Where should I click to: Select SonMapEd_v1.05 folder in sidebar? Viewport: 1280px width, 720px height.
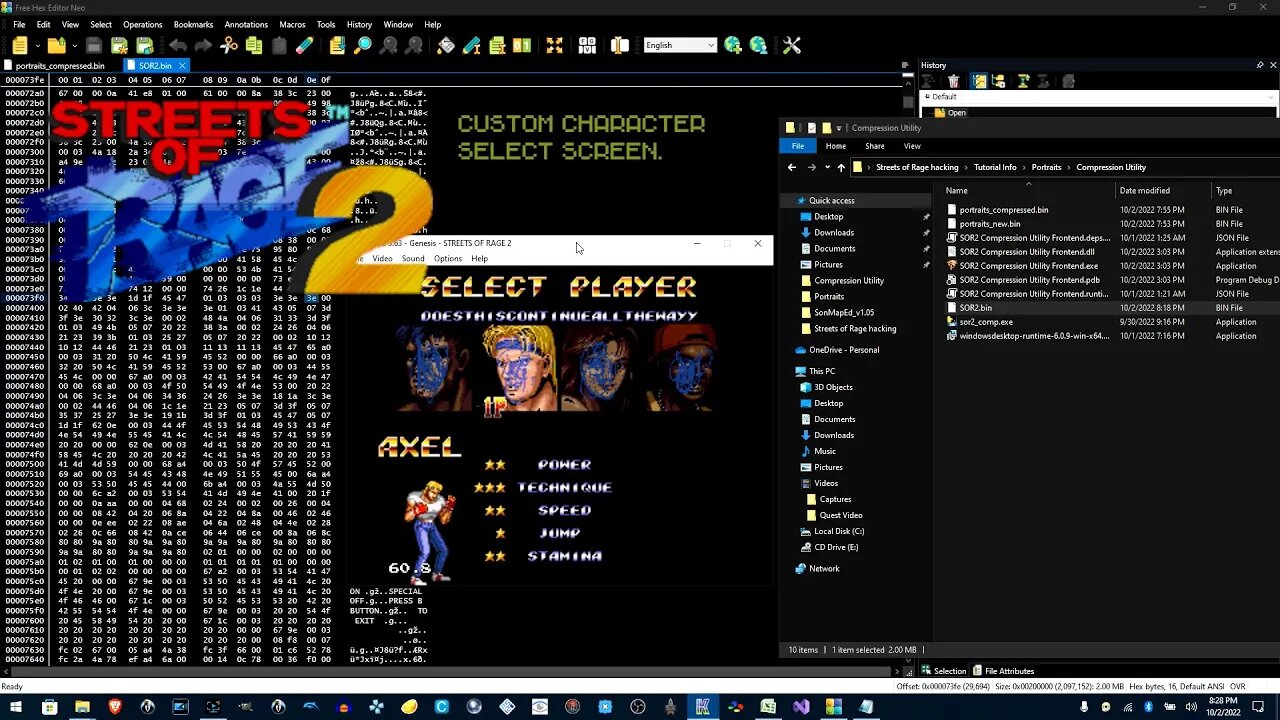click(x=843, y=312)
